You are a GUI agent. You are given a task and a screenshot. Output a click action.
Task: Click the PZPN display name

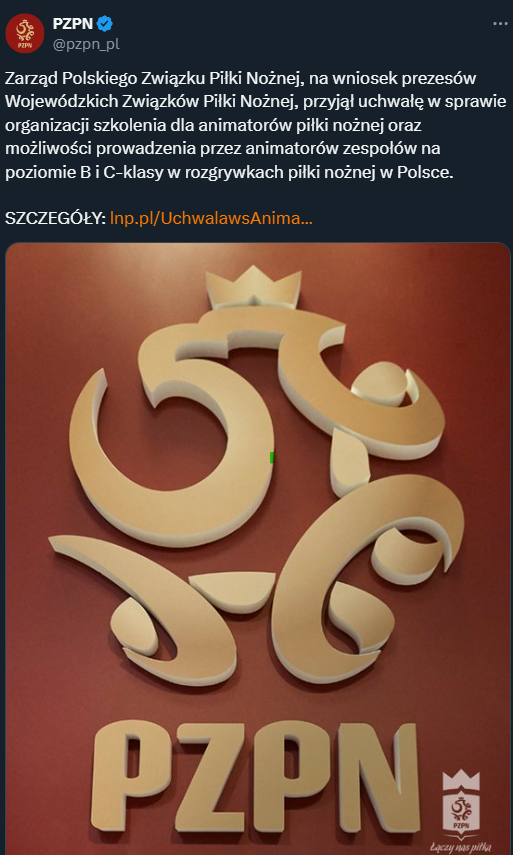pos(73,24)
